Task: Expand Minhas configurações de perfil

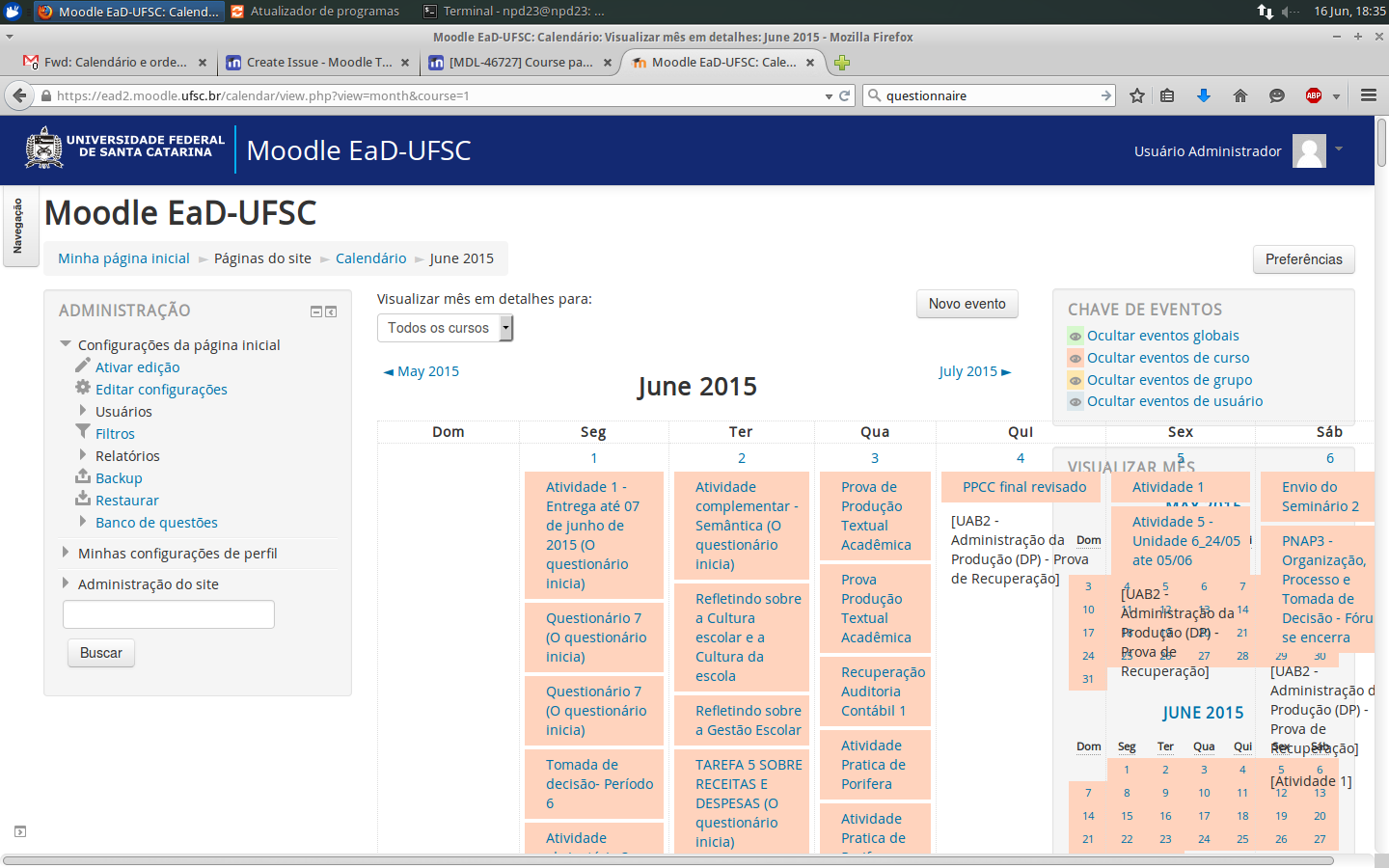Action: (66, 553)
